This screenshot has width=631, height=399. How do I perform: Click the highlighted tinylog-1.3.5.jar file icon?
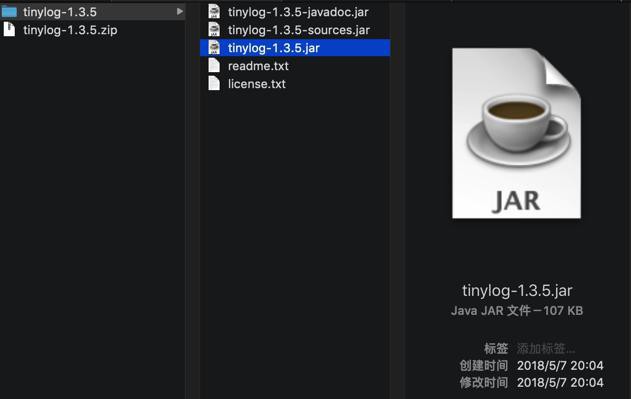click(214, 48)
